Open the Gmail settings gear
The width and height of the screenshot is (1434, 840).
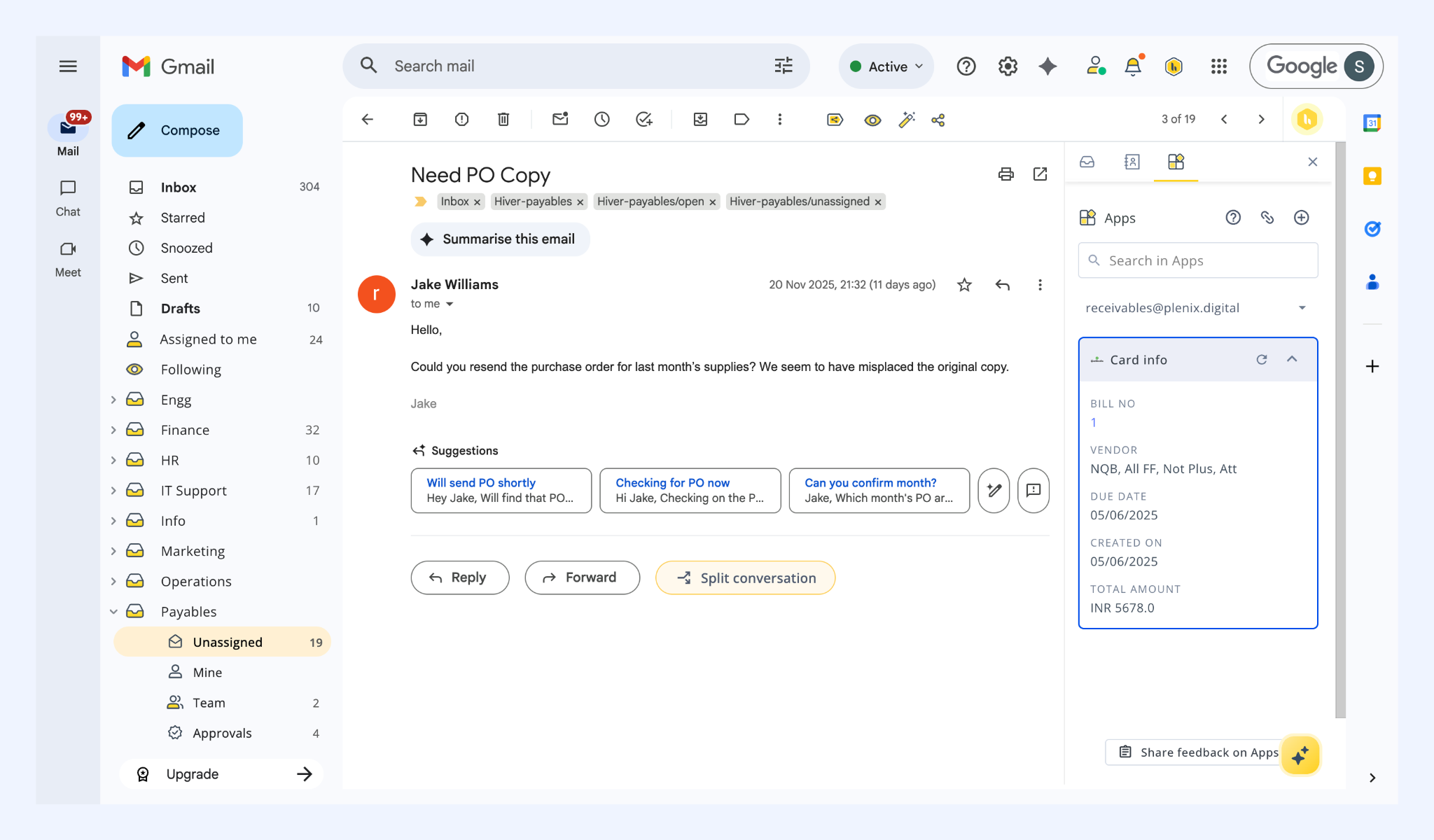point(1008,66)
